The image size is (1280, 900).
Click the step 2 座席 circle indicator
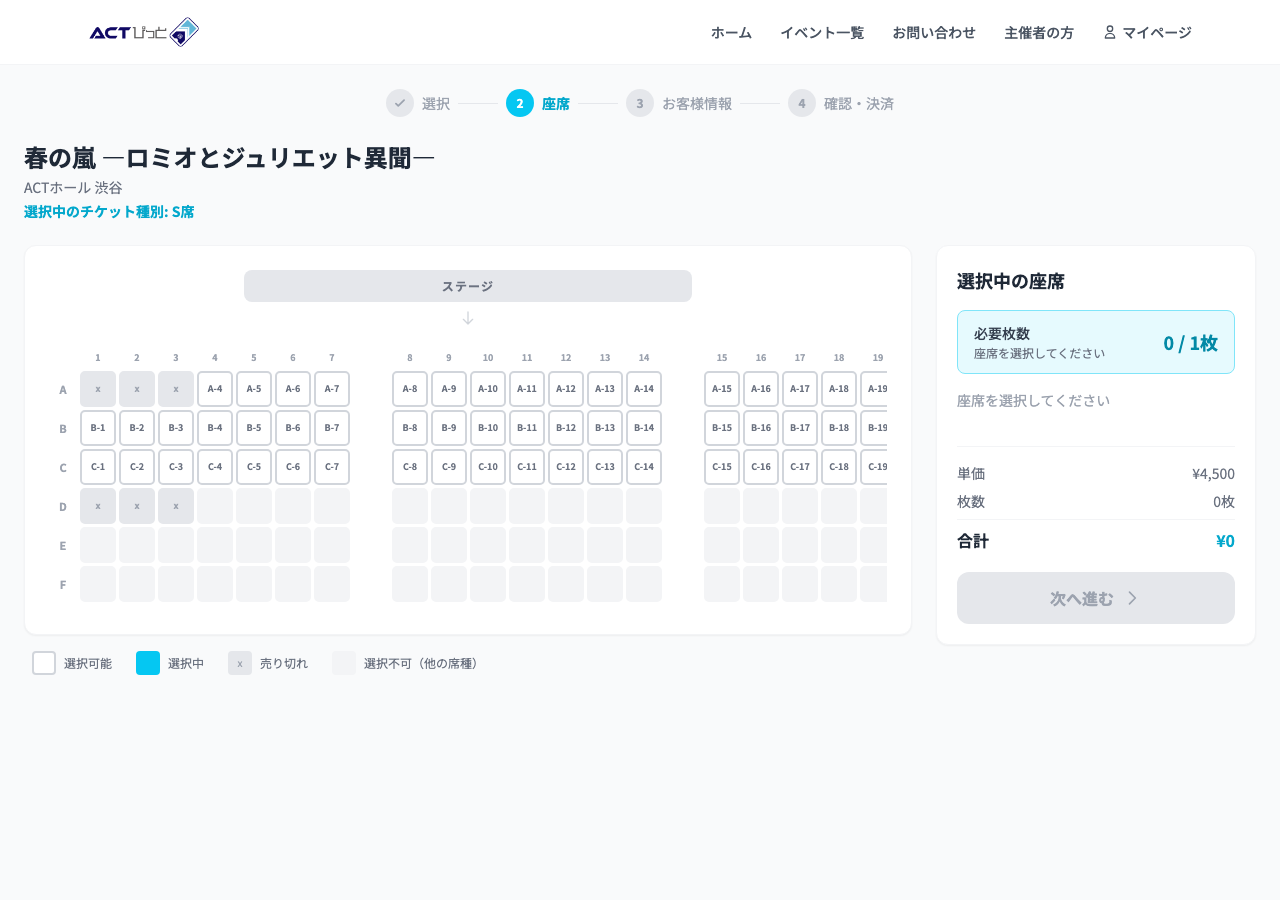tap(519, 103)
